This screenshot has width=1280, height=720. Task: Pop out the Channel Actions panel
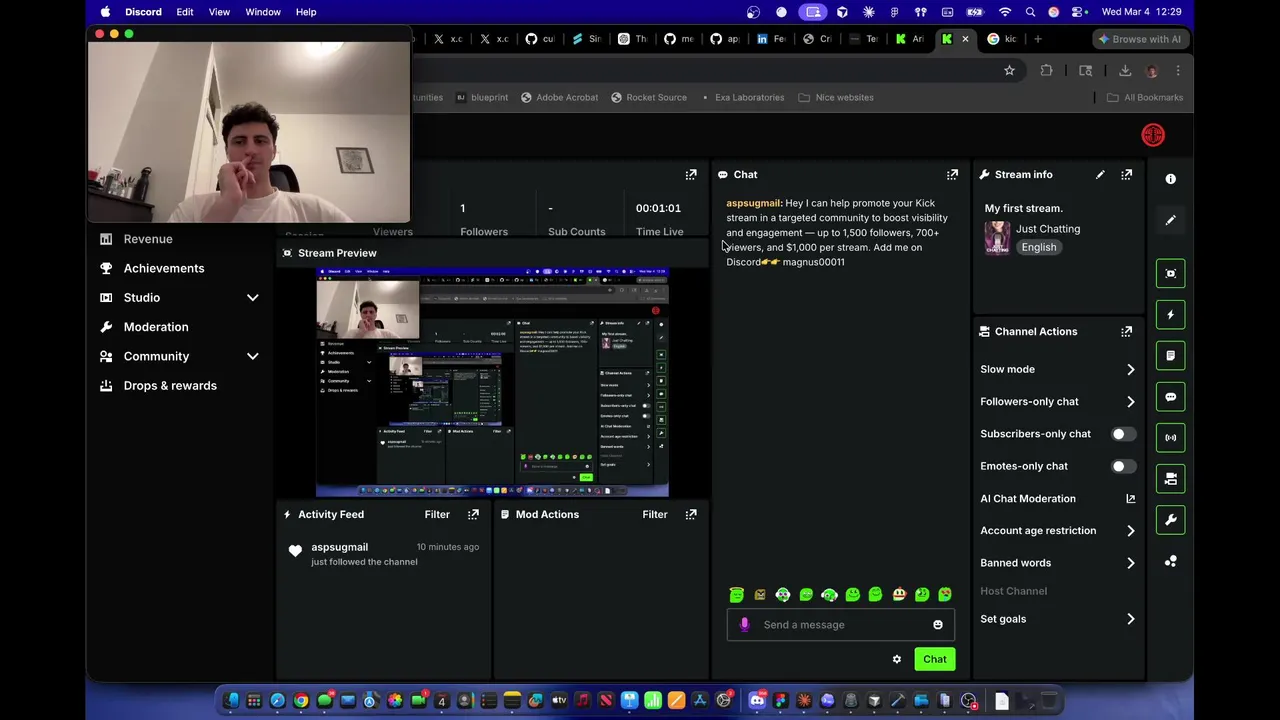click(x=1127, y=331)
